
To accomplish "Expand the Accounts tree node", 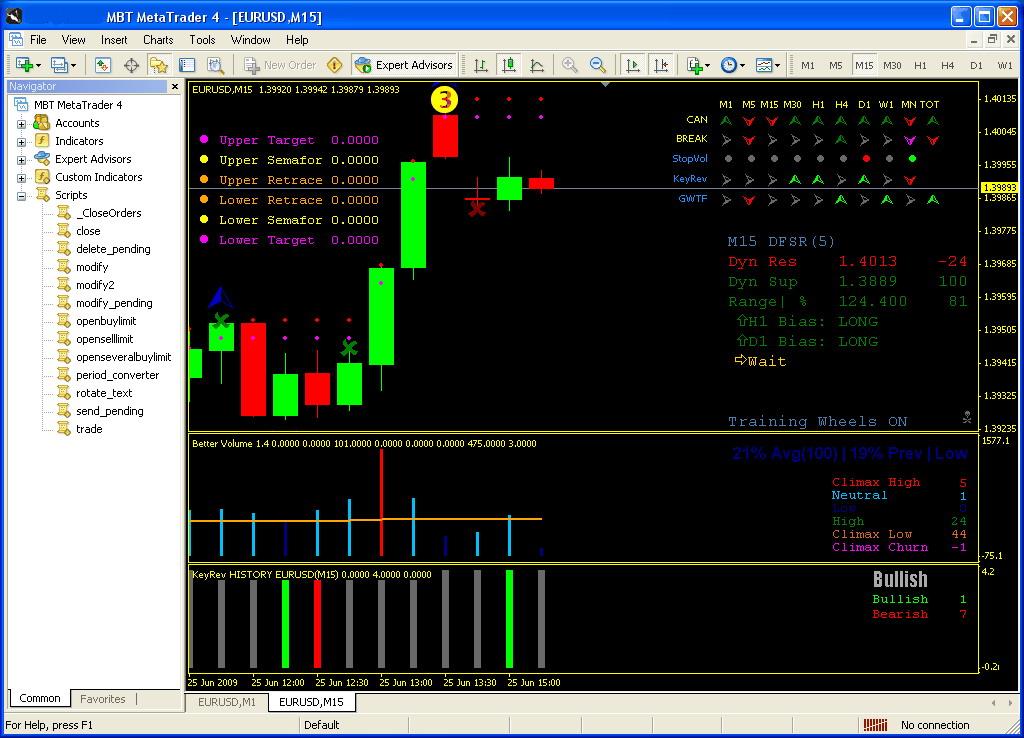I will pos(22,124).
